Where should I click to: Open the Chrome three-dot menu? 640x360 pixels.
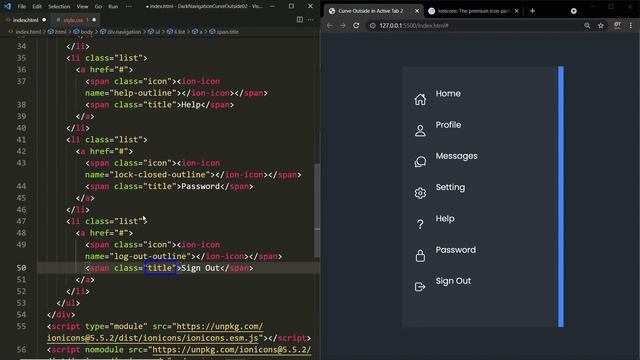(x=631, y=25)
